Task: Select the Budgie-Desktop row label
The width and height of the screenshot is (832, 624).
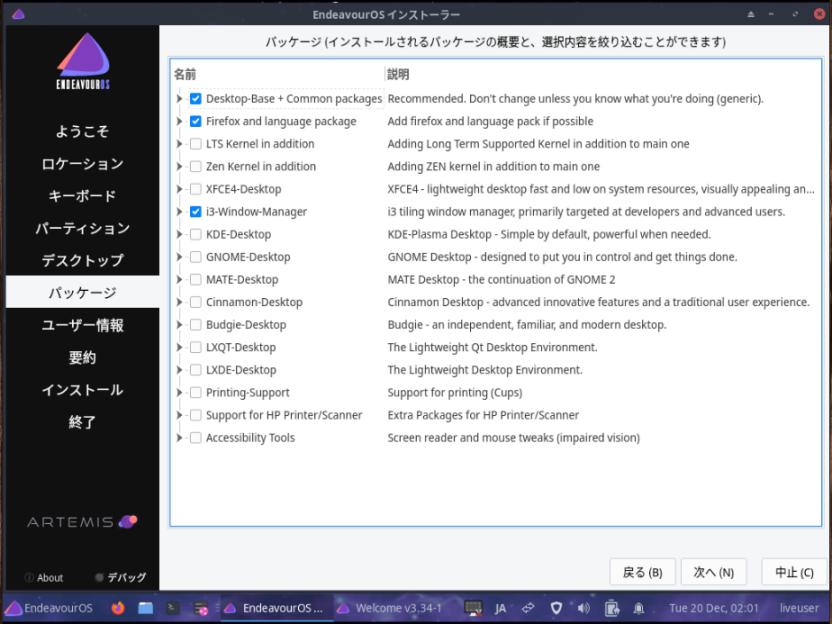Action: pos(246,325)
